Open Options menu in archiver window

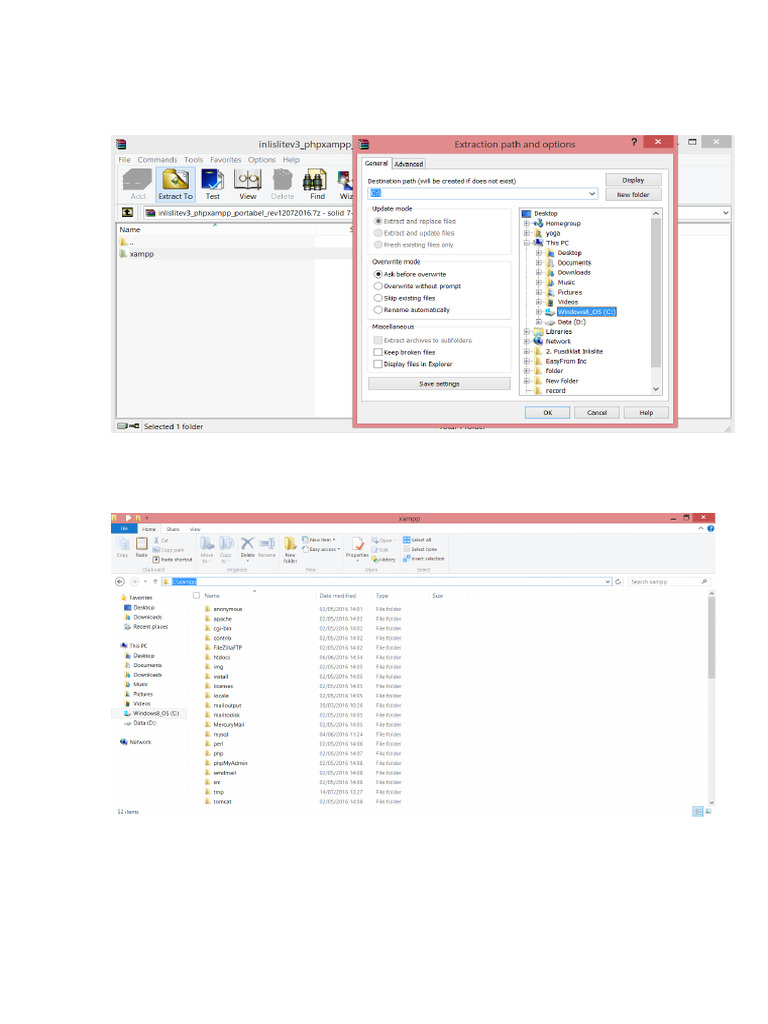pos(261,160)
